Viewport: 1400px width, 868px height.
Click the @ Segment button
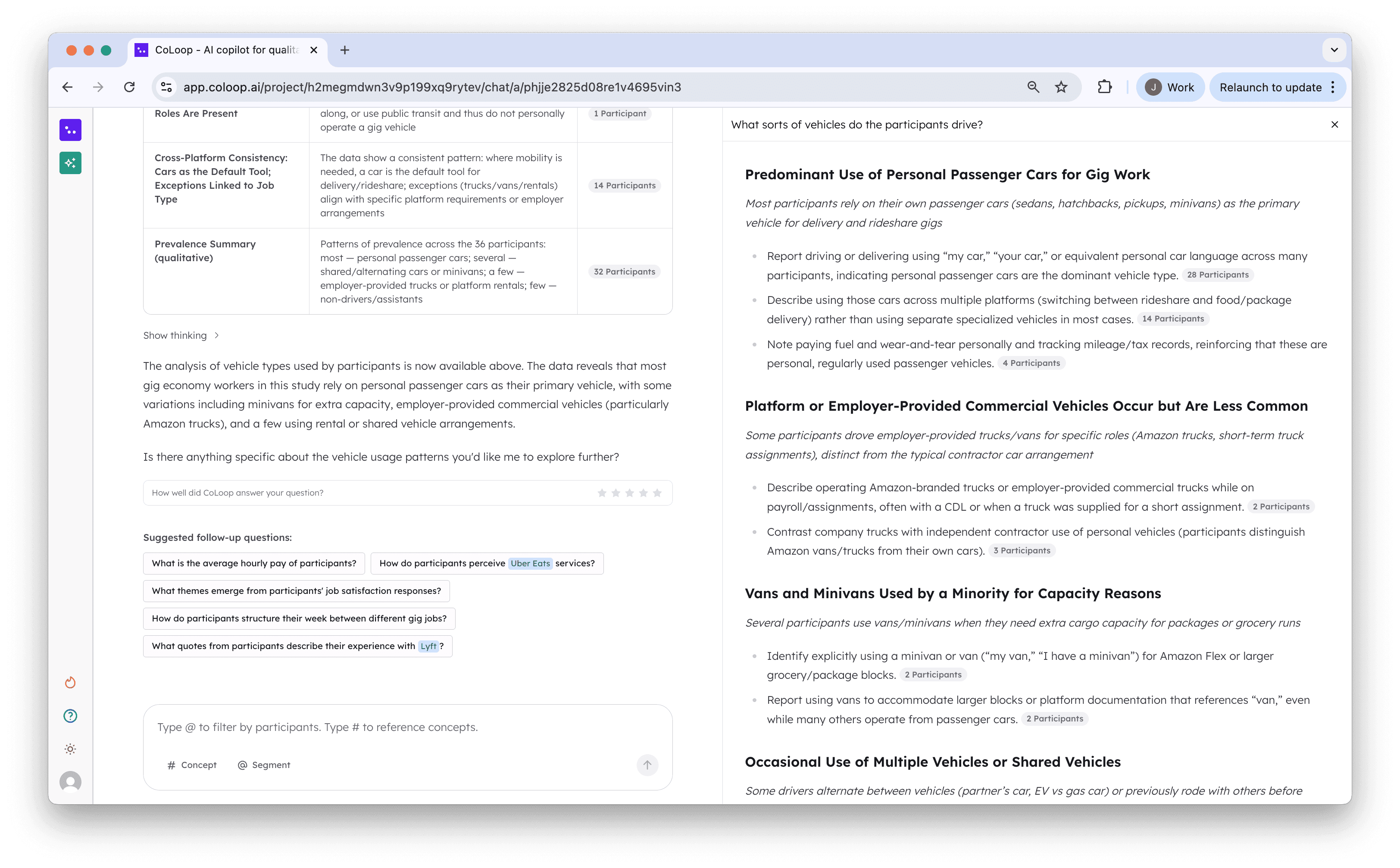(264, 765)
